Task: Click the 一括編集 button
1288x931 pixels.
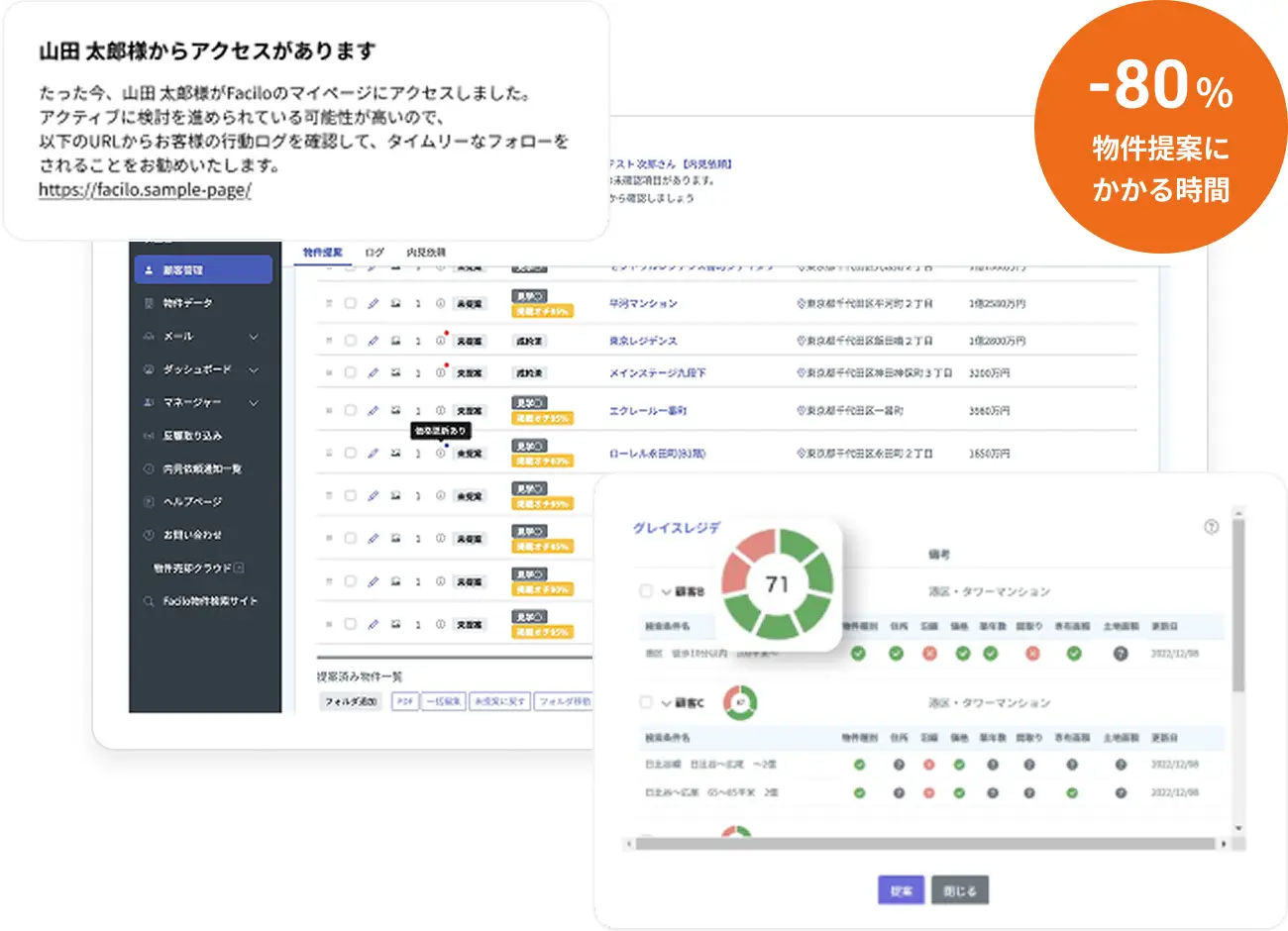Action: pyautogui.click(x=443, y=701)
